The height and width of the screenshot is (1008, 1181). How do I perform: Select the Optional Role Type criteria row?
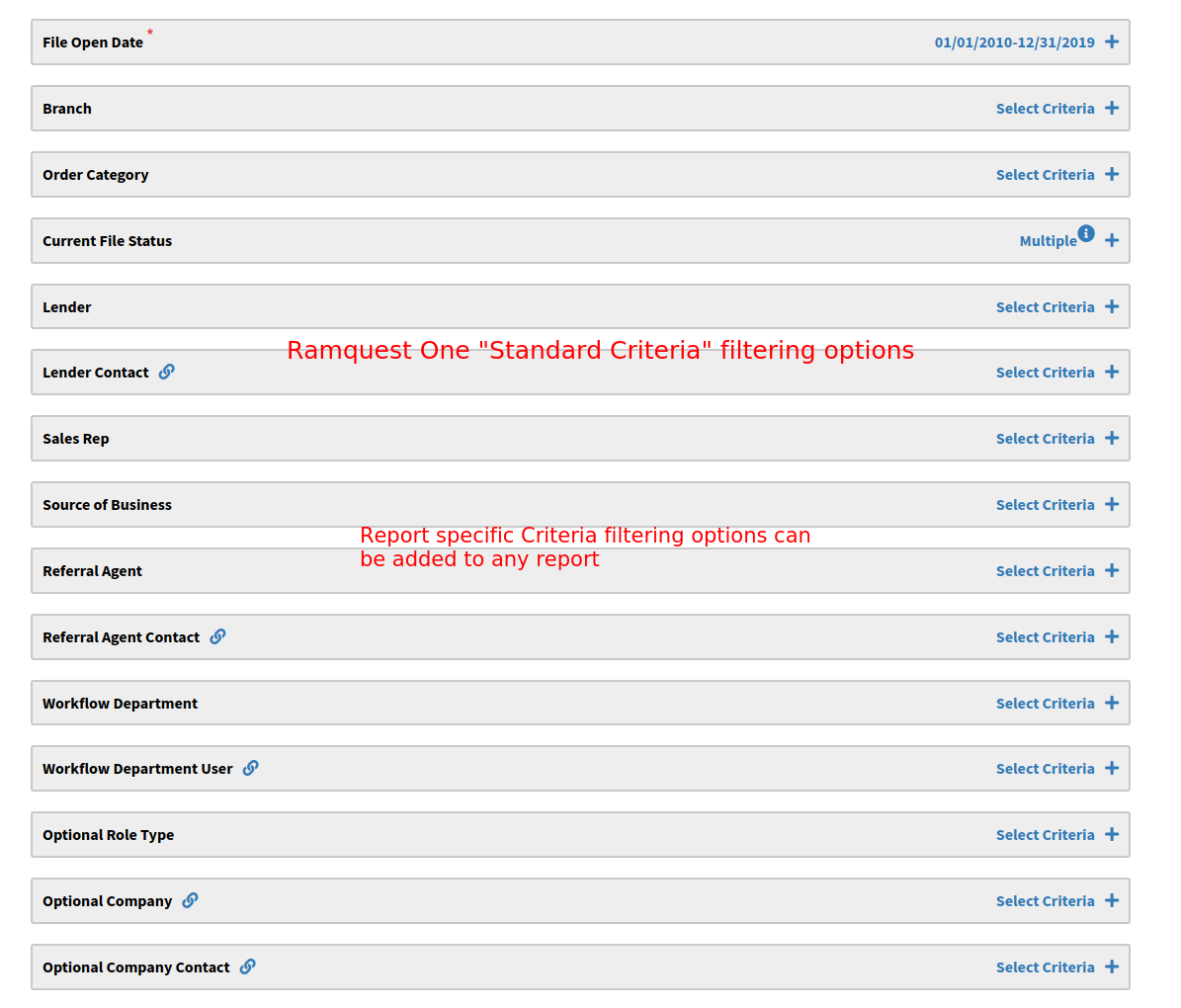pos(1046,834)
